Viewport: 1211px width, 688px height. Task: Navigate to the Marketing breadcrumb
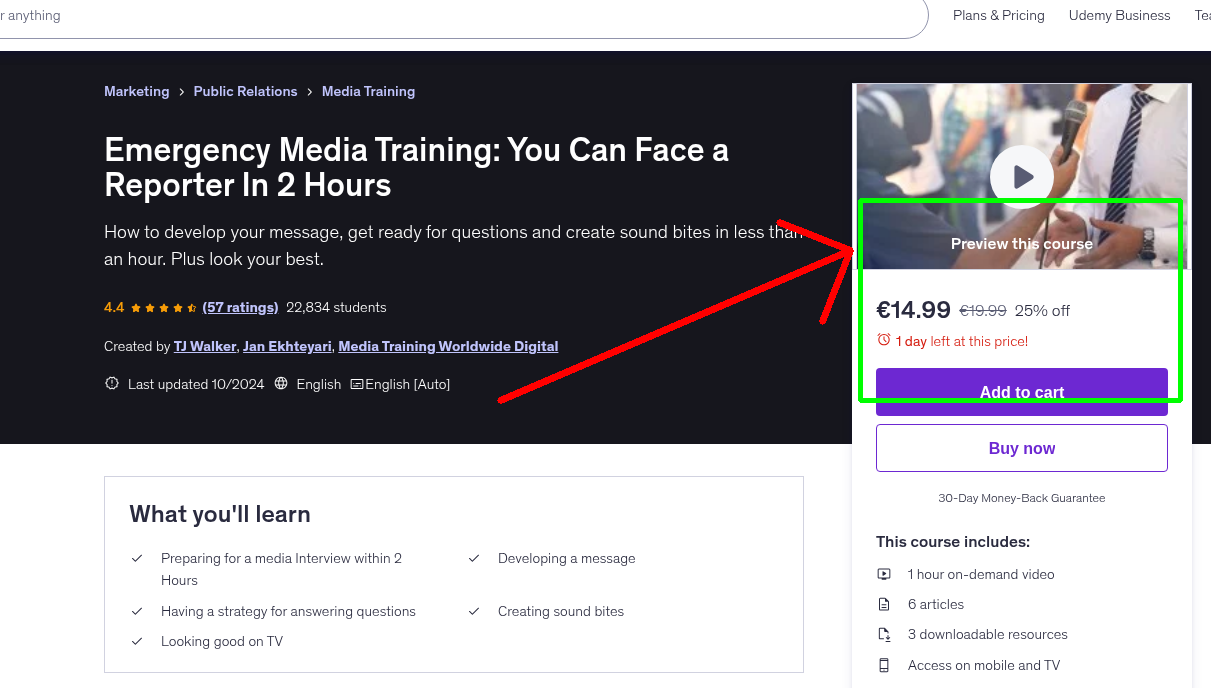pyautogui.click(x=137, y=91)
